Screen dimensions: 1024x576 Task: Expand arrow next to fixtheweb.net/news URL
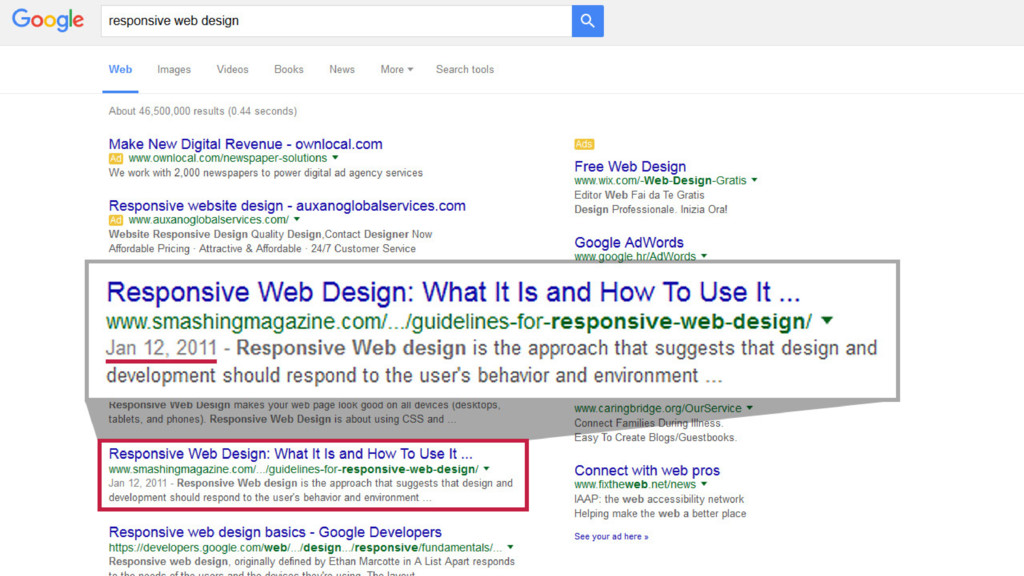pyautogui.click(x=704, y=484)
